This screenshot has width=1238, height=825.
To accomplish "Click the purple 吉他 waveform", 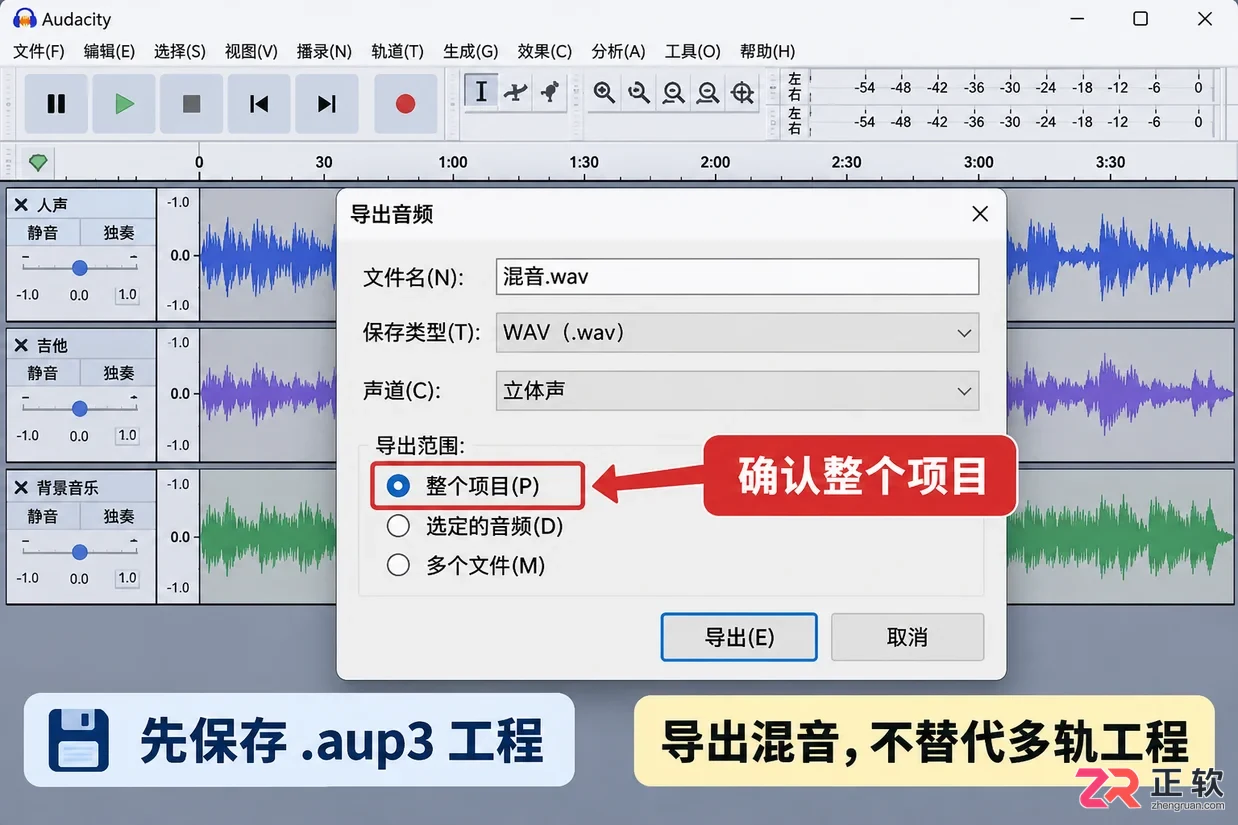I will (x=1121, y=394).
